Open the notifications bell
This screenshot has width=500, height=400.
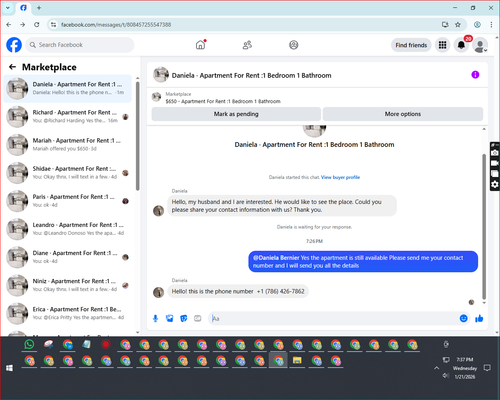pyautogui.click(x=461, y=45)
